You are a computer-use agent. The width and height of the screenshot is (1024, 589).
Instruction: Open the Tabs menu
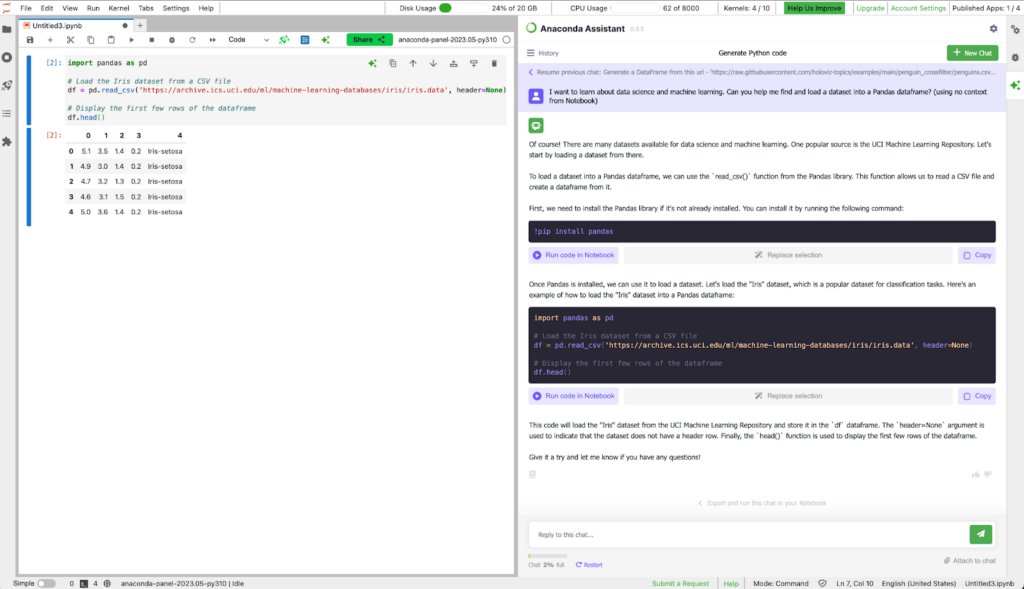146,8
